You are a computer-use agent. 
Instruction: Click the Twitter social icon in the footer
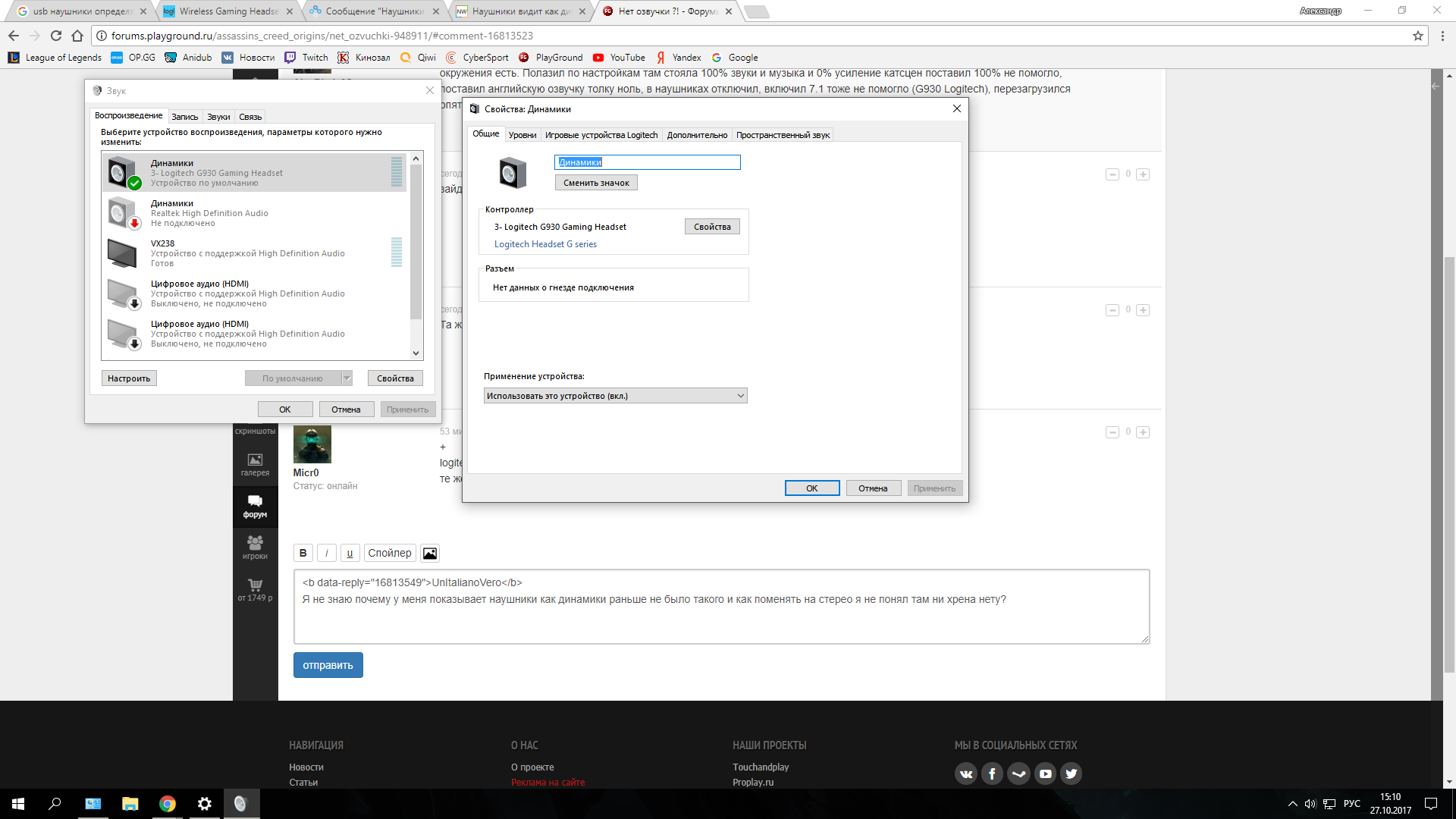1071,773
